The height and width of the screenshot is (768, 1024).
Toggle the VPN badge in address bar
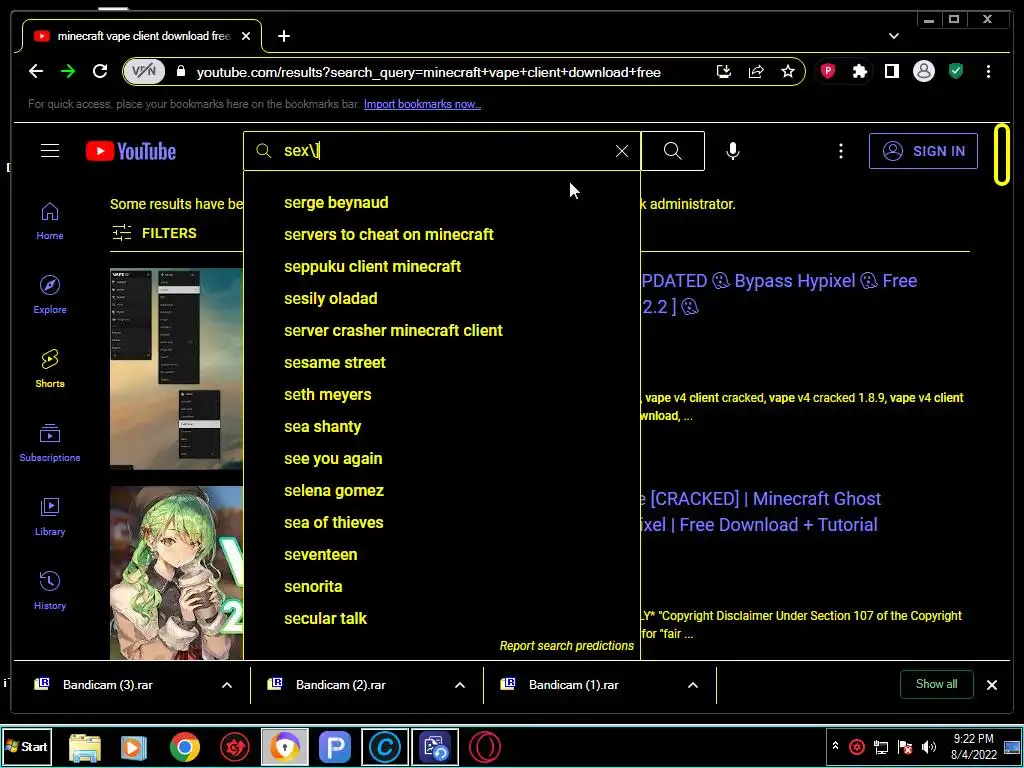point(144,71)
